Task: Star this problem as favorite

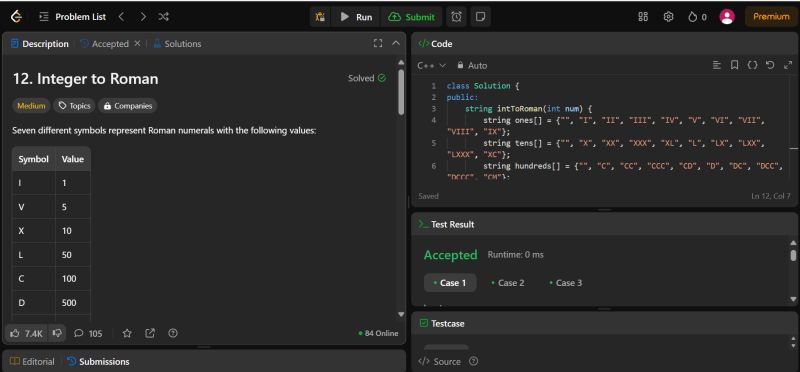Action: coord(127,333)
